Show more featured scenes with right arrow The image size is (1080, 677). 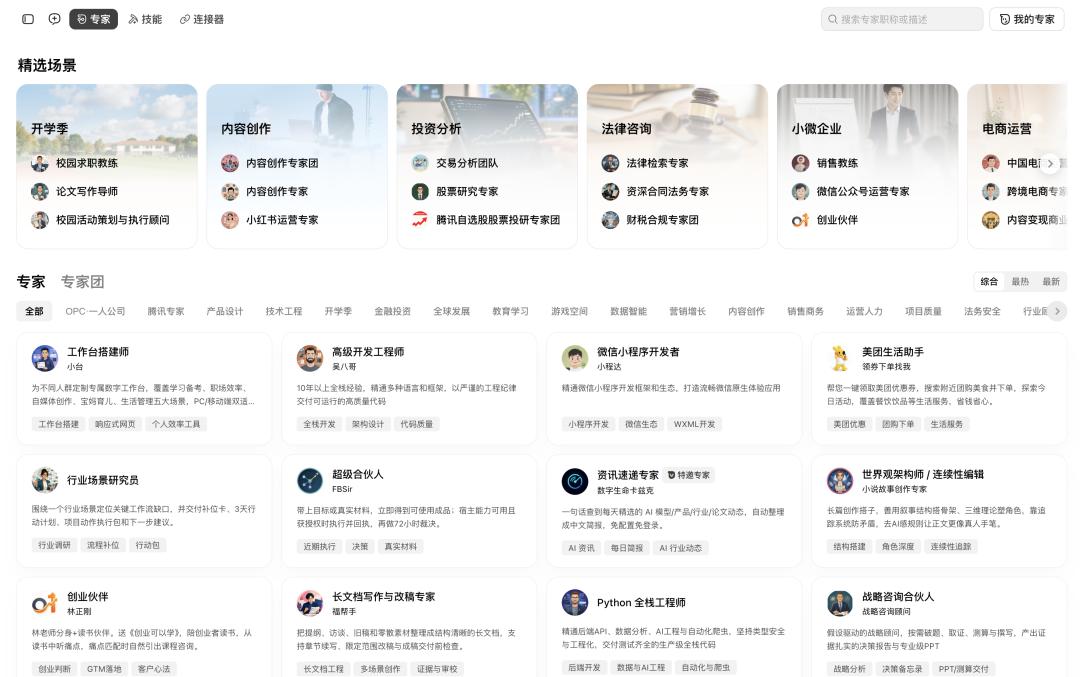point(1050,163)
